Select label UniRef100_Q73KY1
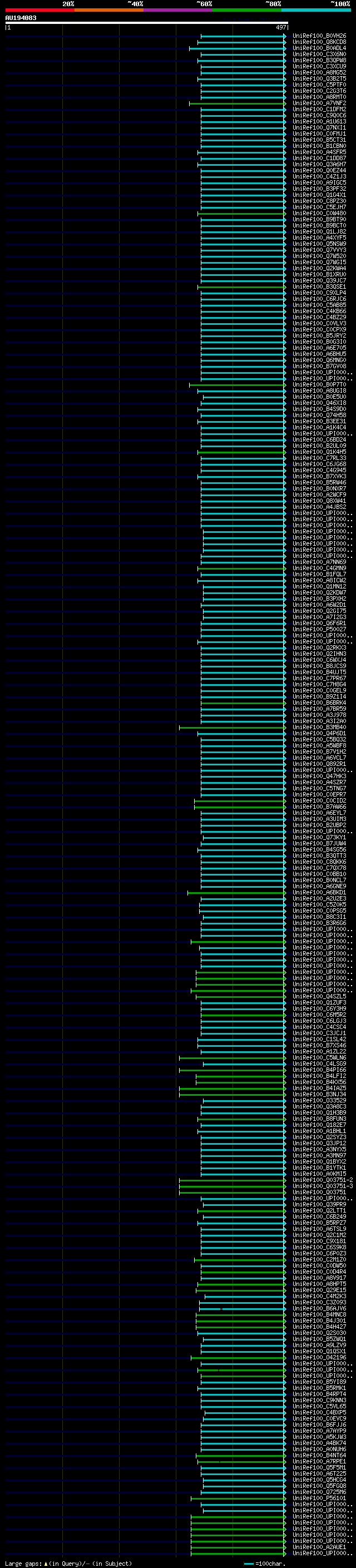 pyautogui.click(x=319, y=838)
